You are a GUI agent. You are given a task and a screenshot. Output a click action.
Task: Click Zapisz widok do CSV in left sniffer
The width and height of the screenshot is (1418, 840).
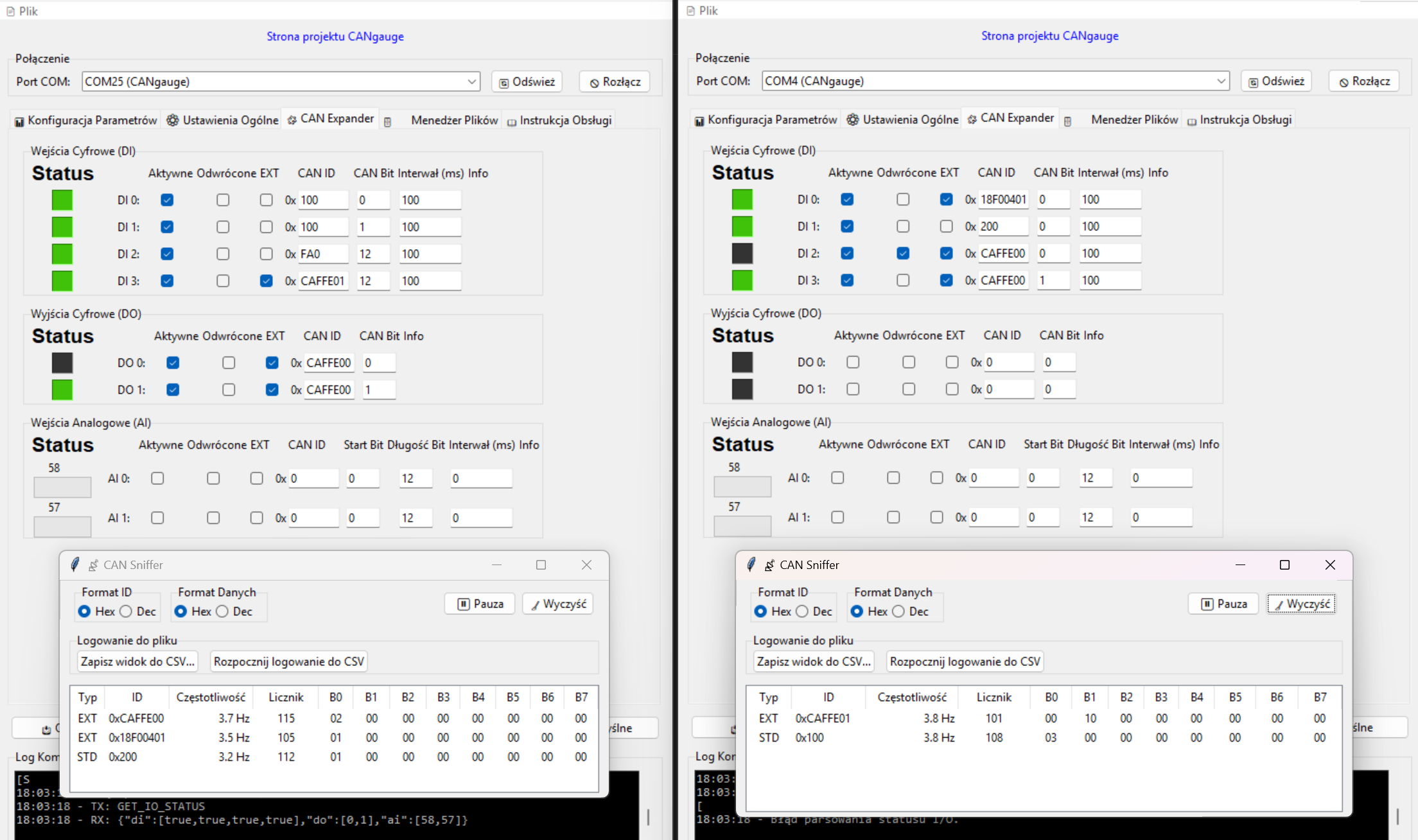(137, 661)
